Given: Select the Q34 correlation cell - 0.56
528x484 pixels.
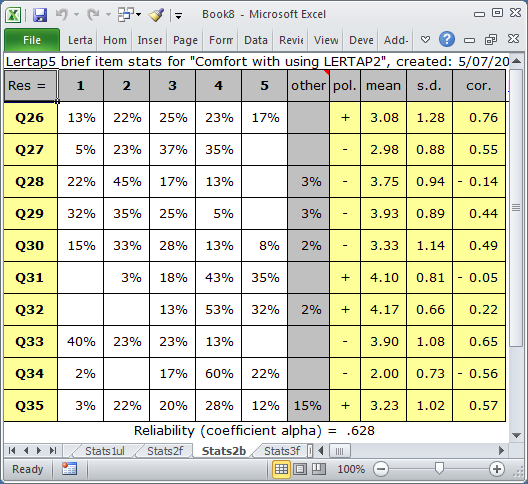Looking at the screenshot, I should click(x=479, y=374).
